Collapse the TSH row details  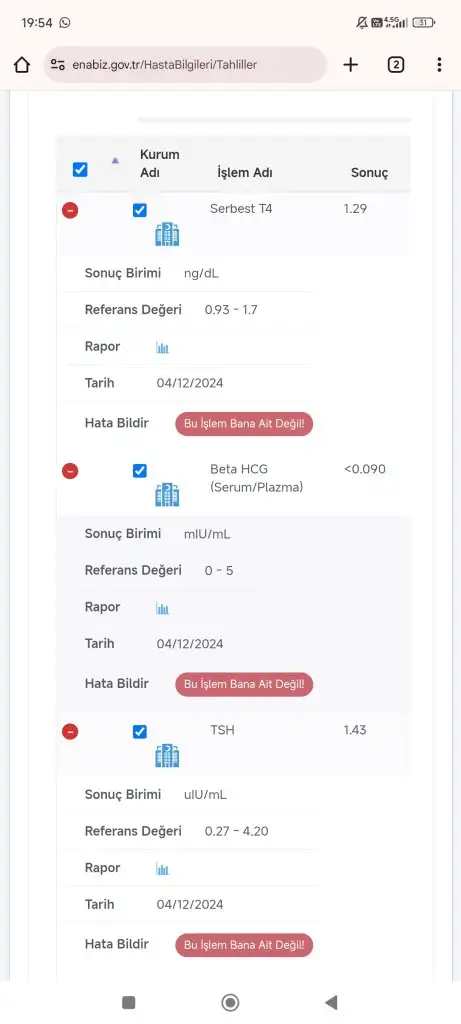70,731
